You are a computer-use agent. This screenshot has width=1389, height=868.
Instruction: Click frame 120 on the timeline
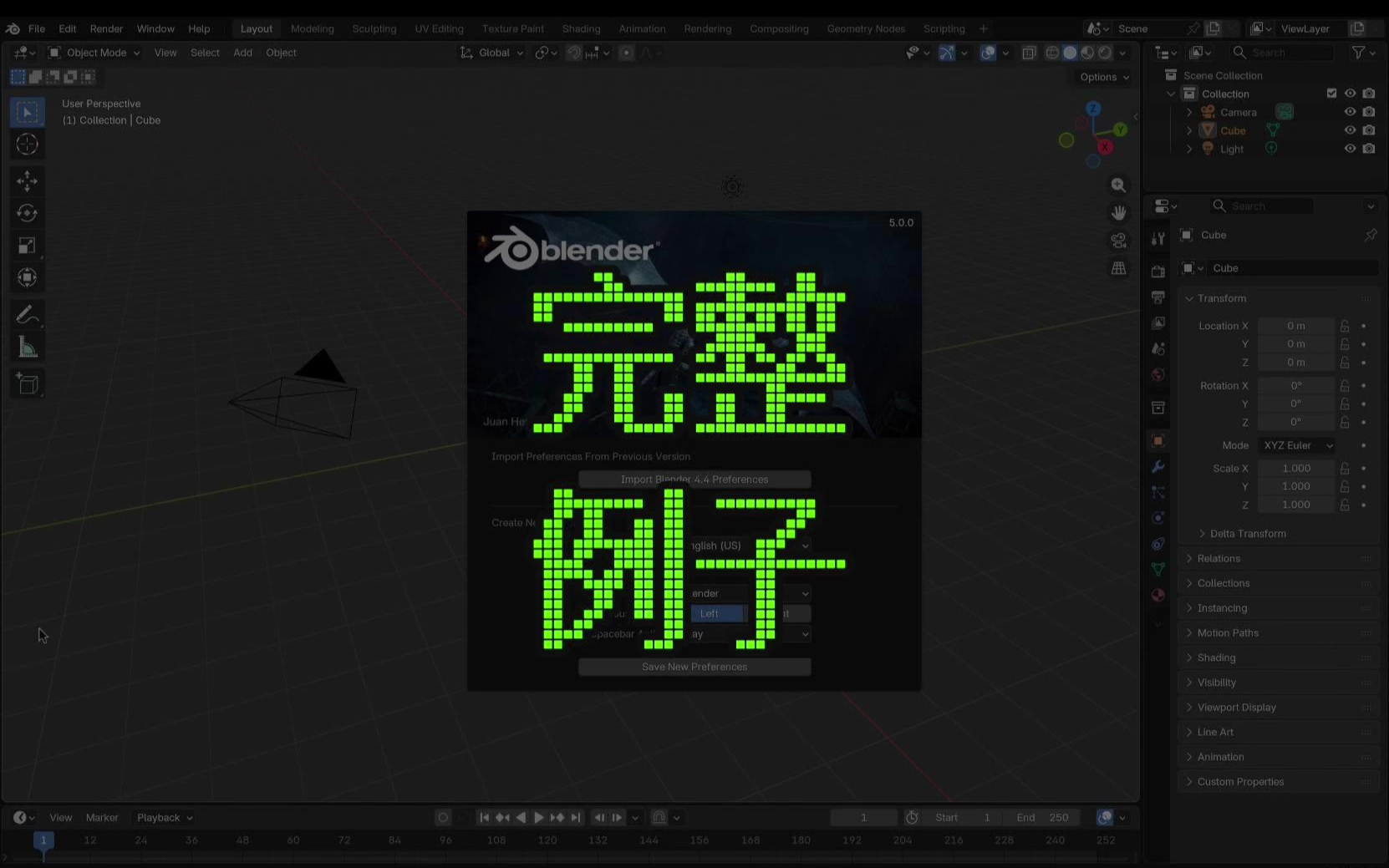click(x=547, y=840)
